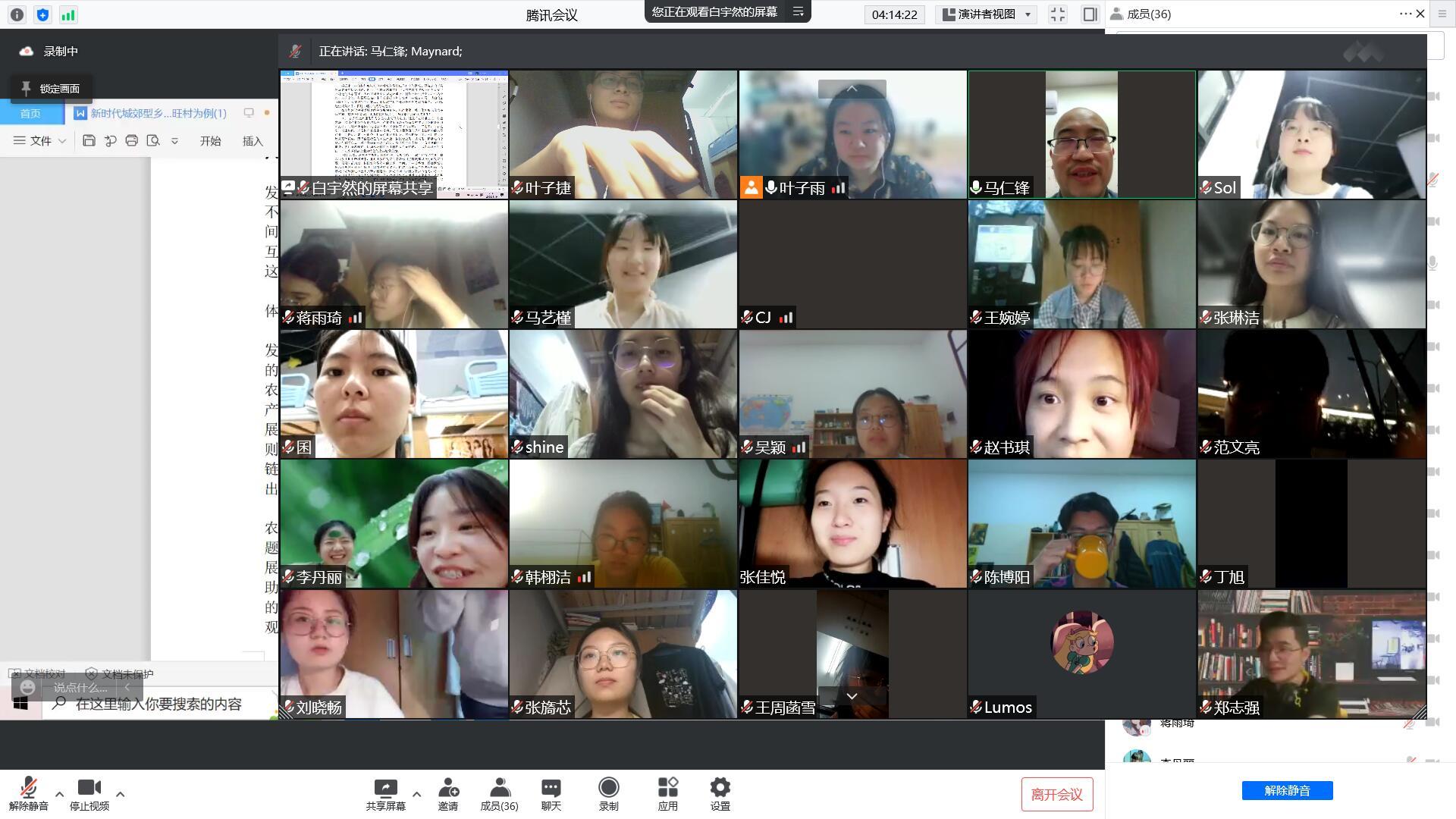Screen dimensions: 1456x819
Task: Expand the audio options arrow
Action: click(60, 794)
